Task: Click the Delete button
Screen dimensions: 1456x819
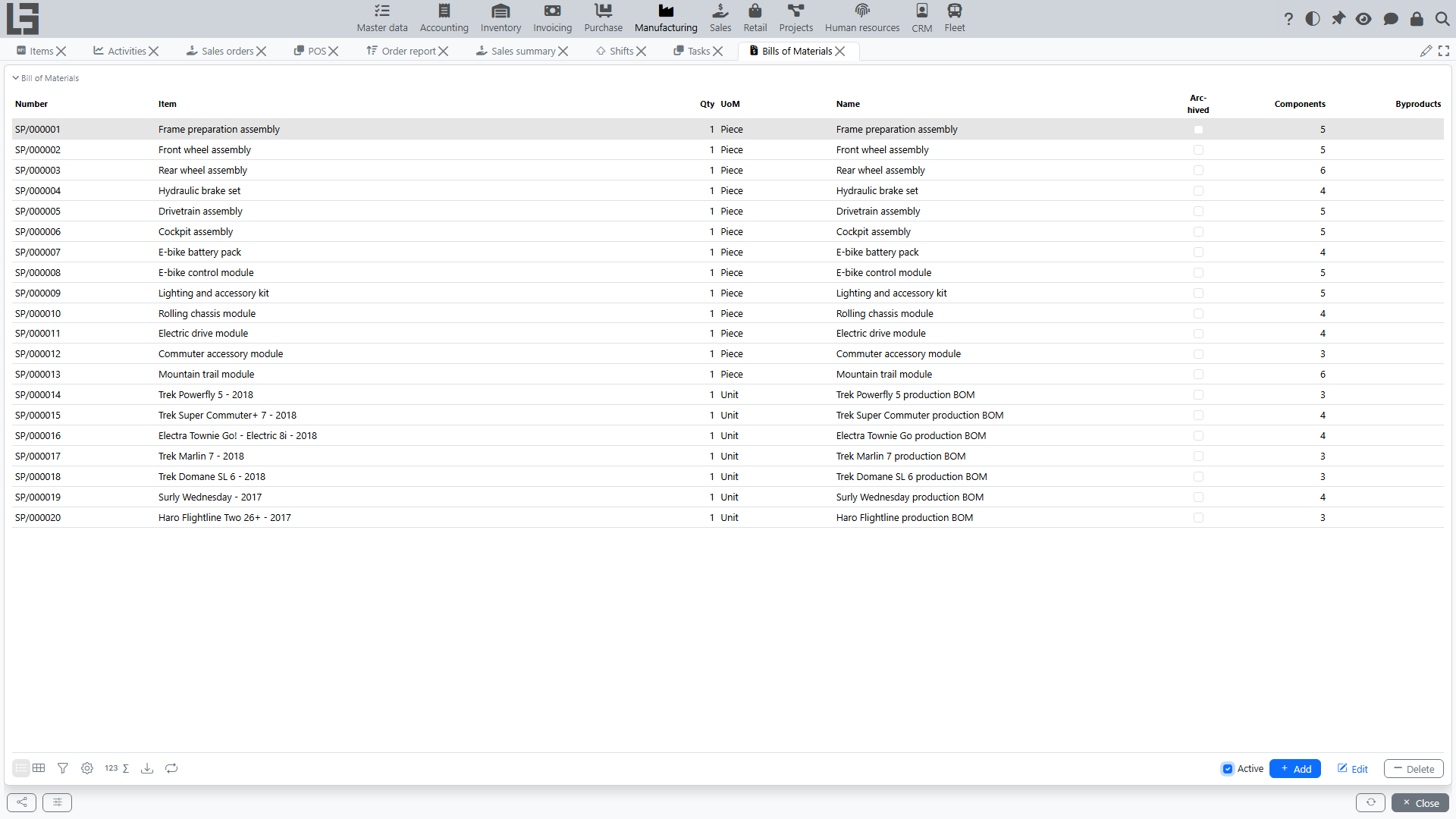Action: point(1414,769)
